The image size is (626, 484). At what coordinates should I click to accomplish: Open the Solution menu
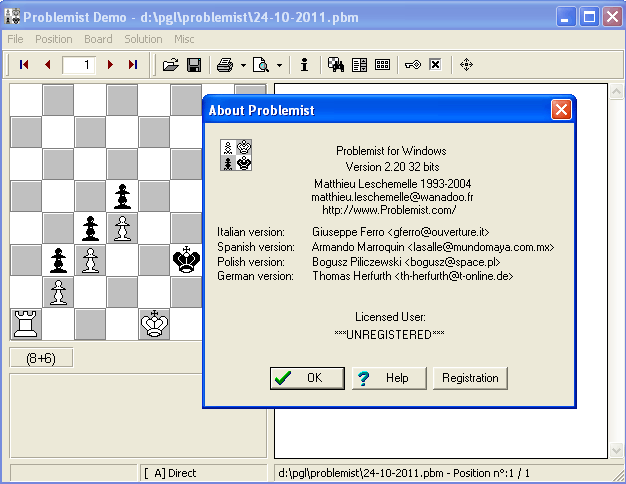(x=143, y=39)
